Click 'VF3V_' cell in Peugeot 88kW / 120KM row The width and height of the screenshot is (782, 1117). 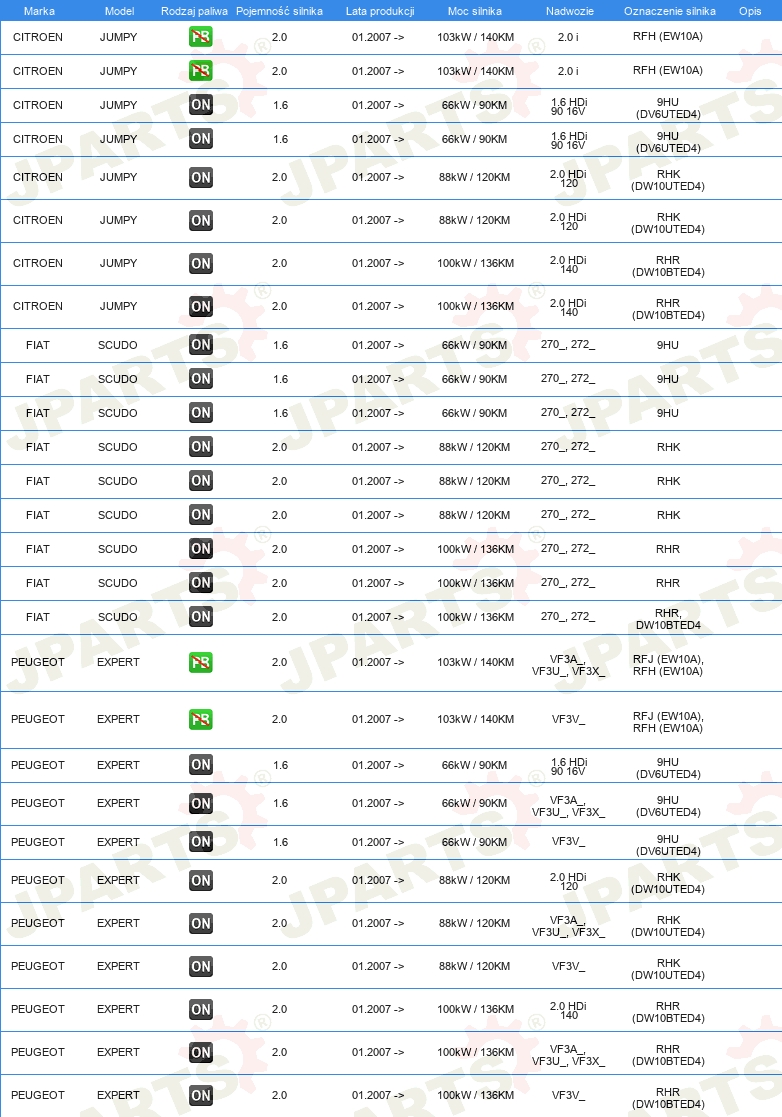(568, 967)
